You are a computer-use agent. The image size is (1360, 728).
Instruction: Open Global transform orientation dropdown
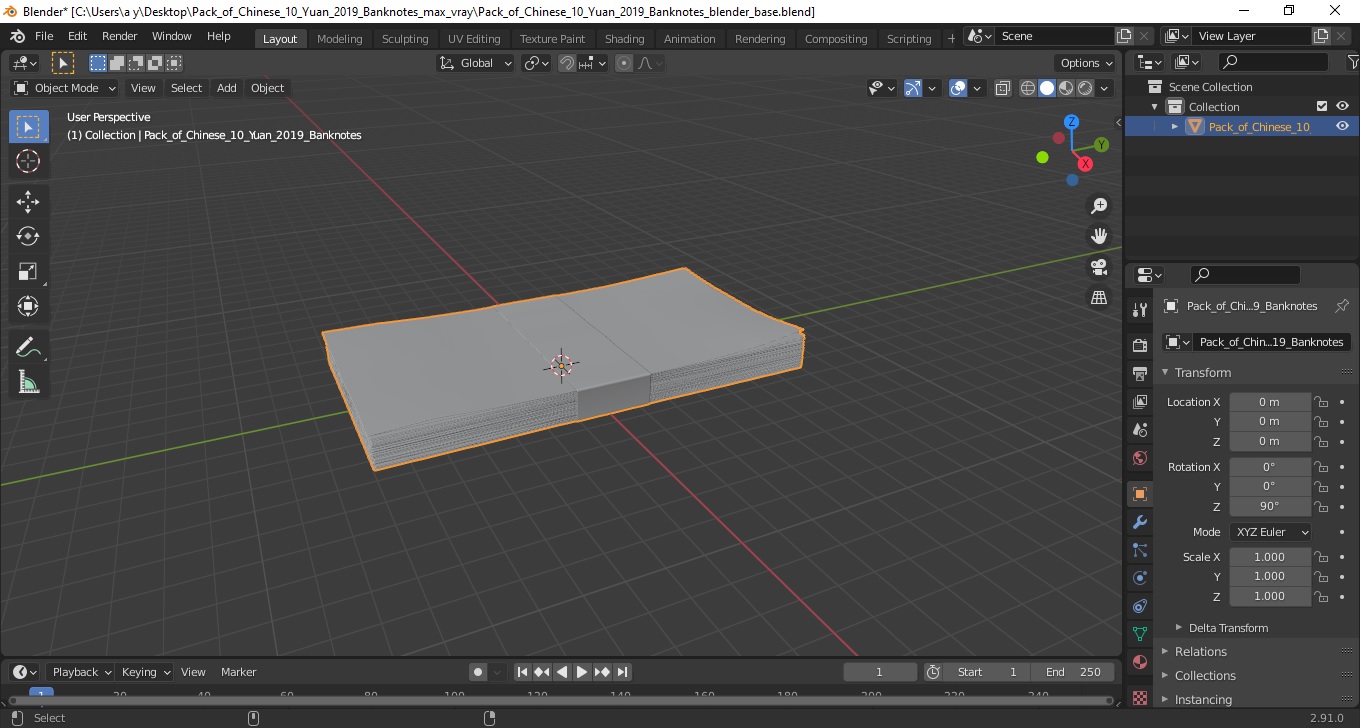tap(476, 63)
